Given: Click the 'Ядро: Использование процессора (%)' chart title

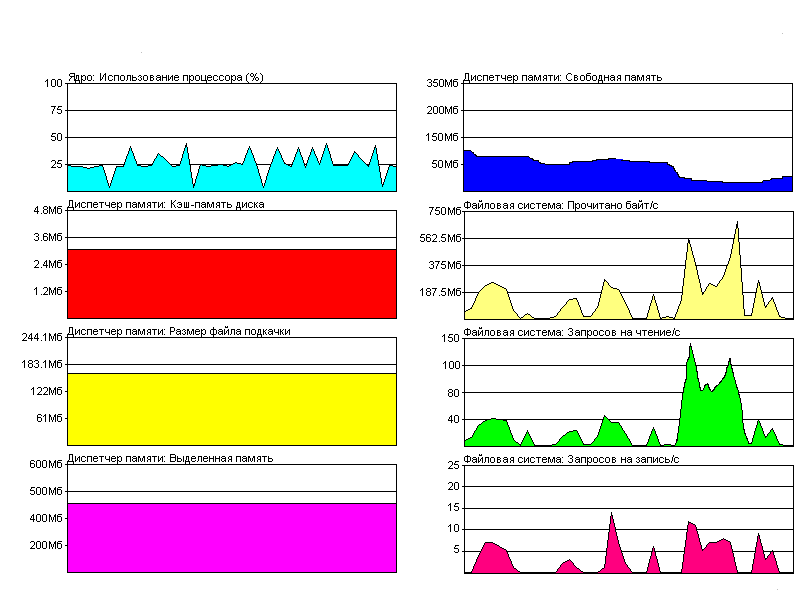Looking at the screenshot, I should point(165,77).
